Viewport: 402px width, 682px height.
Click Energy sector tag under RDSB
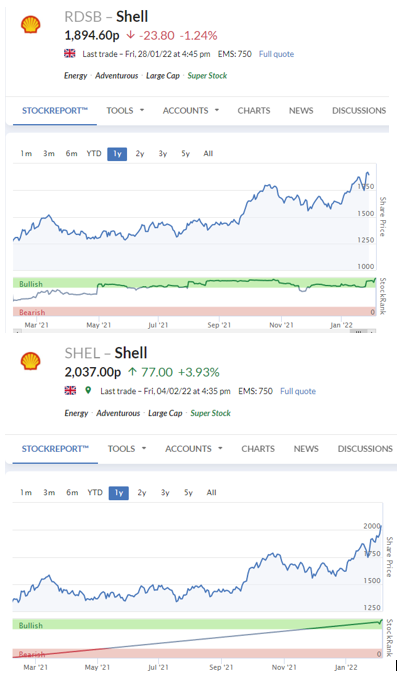(x=76, y=76)
